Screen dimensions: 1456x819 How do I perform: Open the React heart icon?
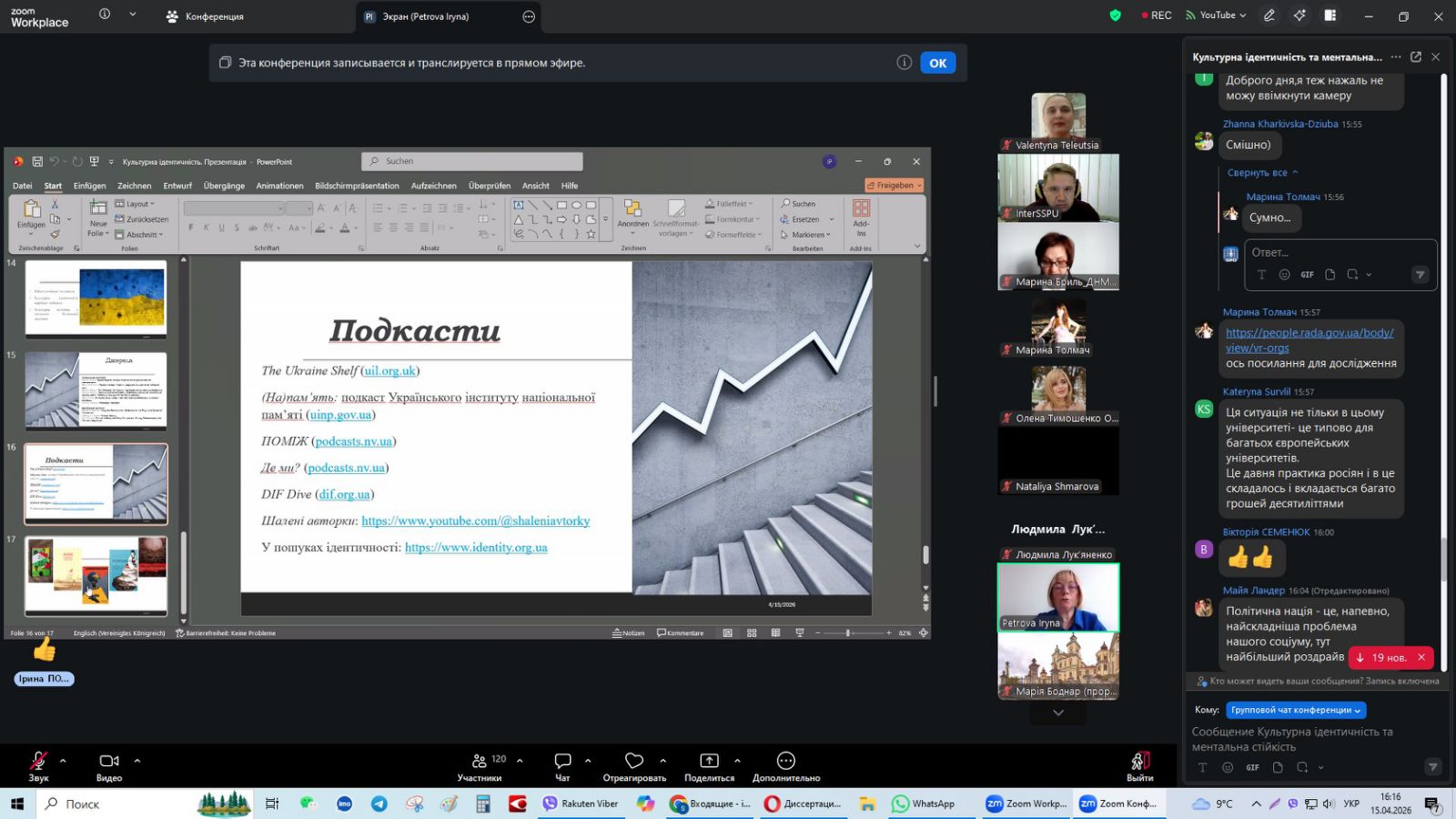(x=634, y=762)
